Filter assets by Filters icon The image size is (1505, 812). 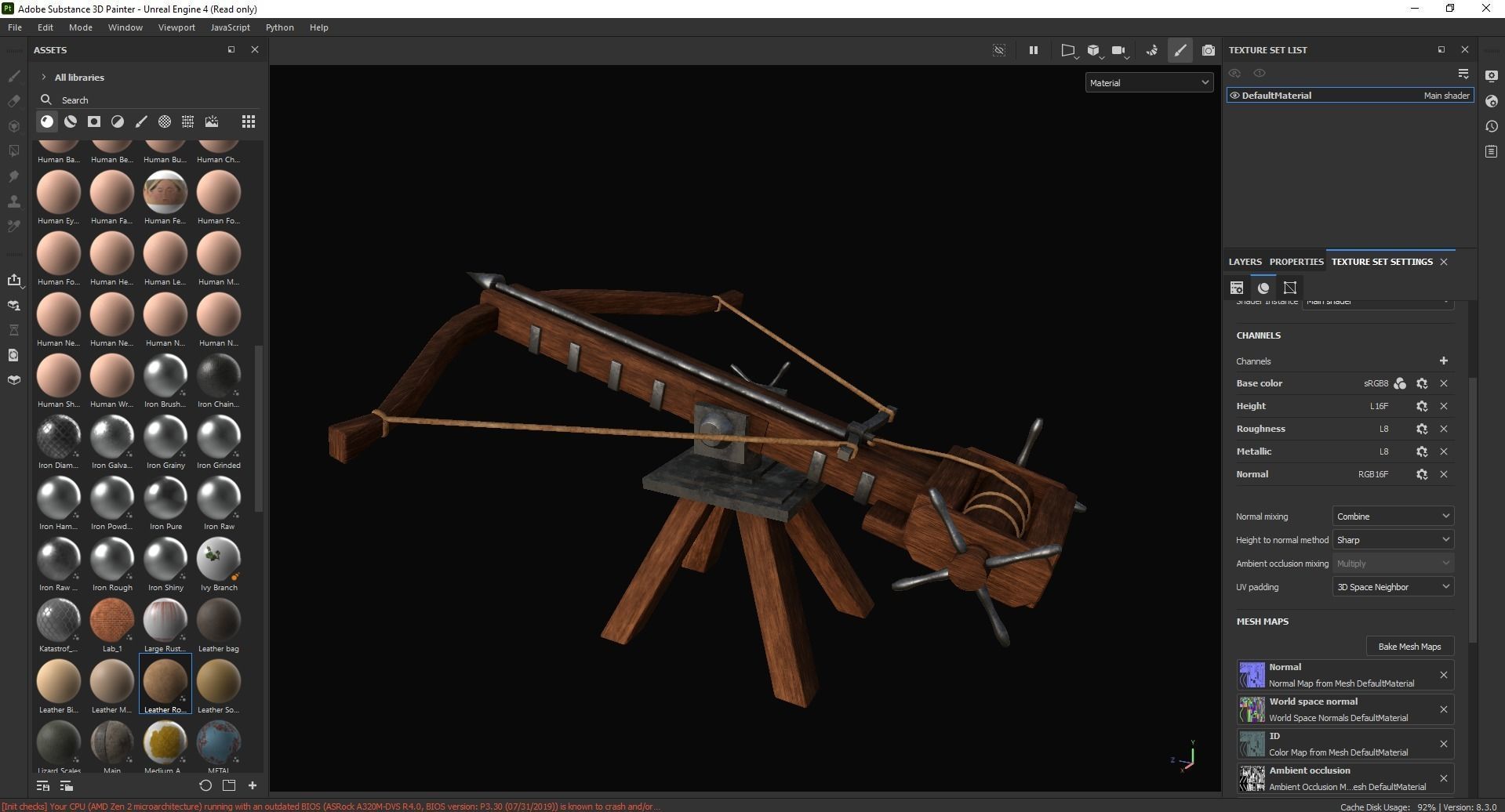coord(118,121)
